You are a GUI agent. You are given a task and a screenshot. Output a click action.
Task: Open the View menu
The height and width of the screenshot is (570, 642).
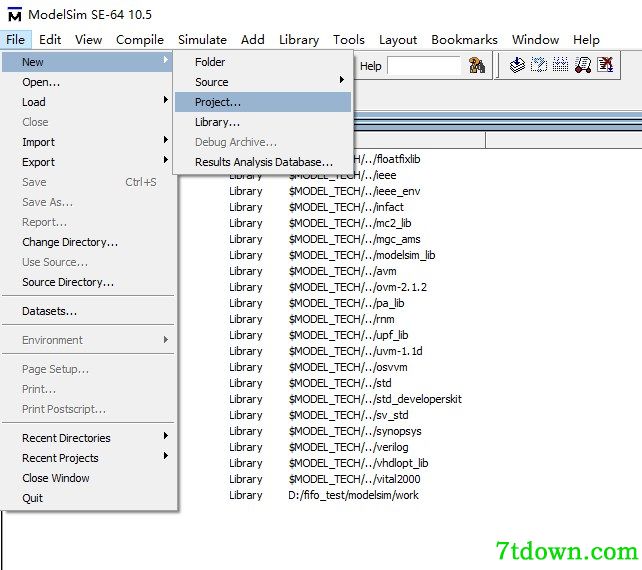[88, 40]
